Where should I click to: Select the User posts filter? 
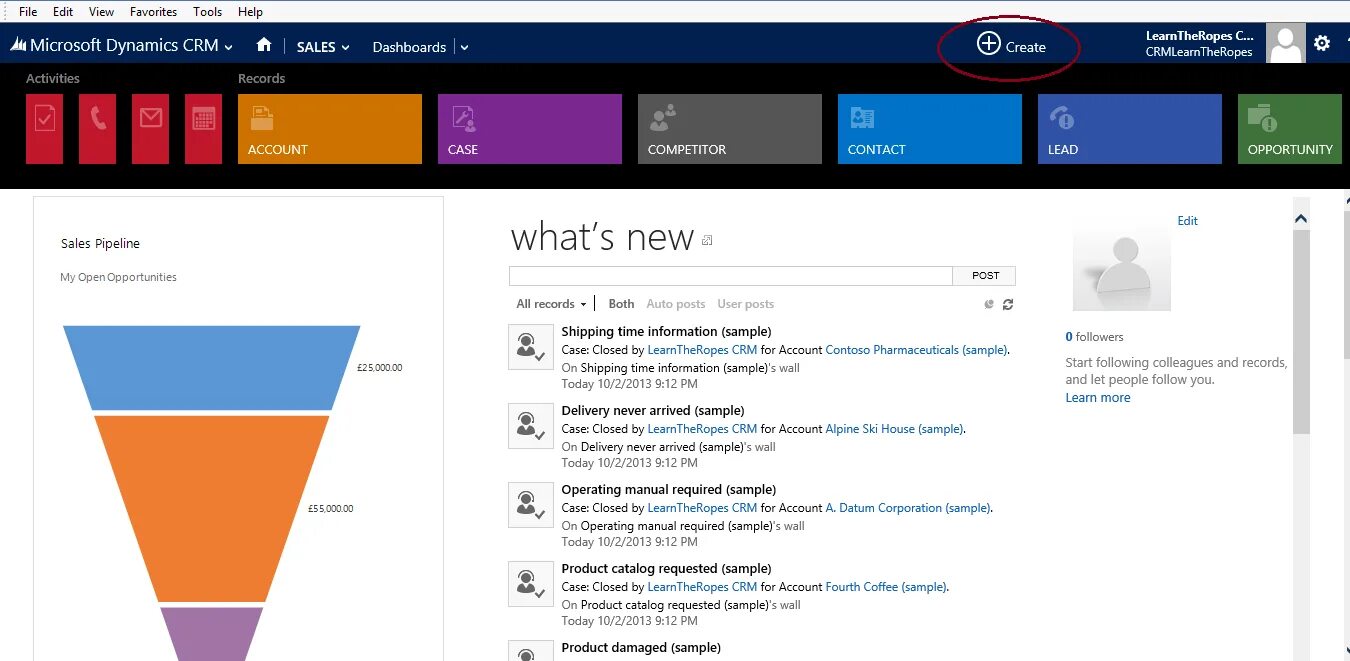745,304
